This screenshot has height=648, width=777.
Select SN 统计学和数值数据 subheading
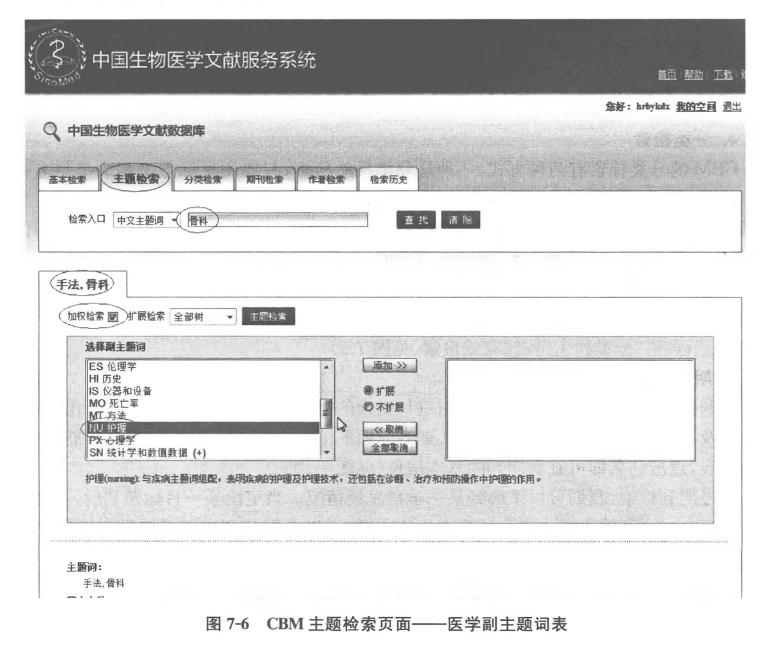[204, 452]
